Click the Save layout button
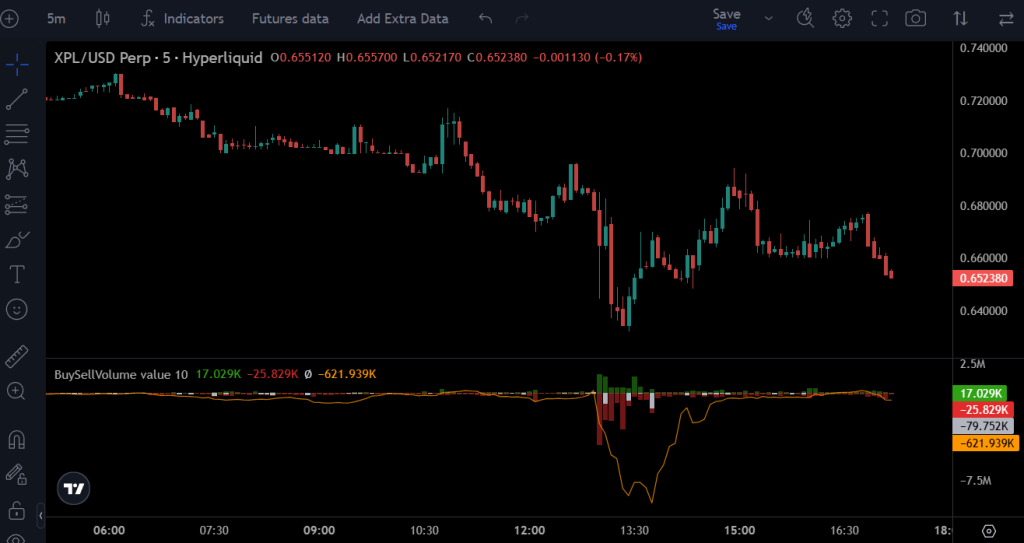 pyautogui.click(x=726, y=18)
